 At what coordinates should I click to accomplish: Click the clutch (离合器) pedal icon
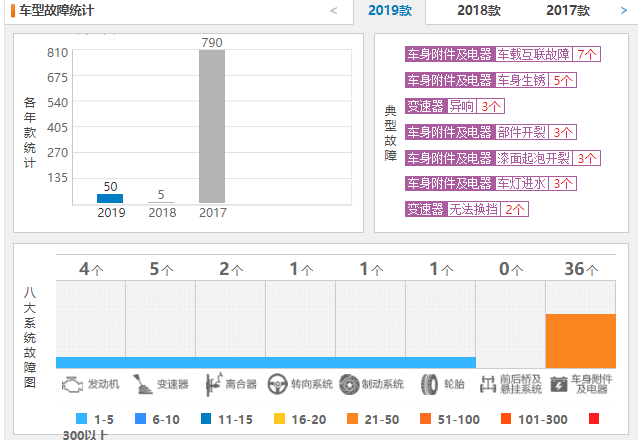tap(213, 384)
